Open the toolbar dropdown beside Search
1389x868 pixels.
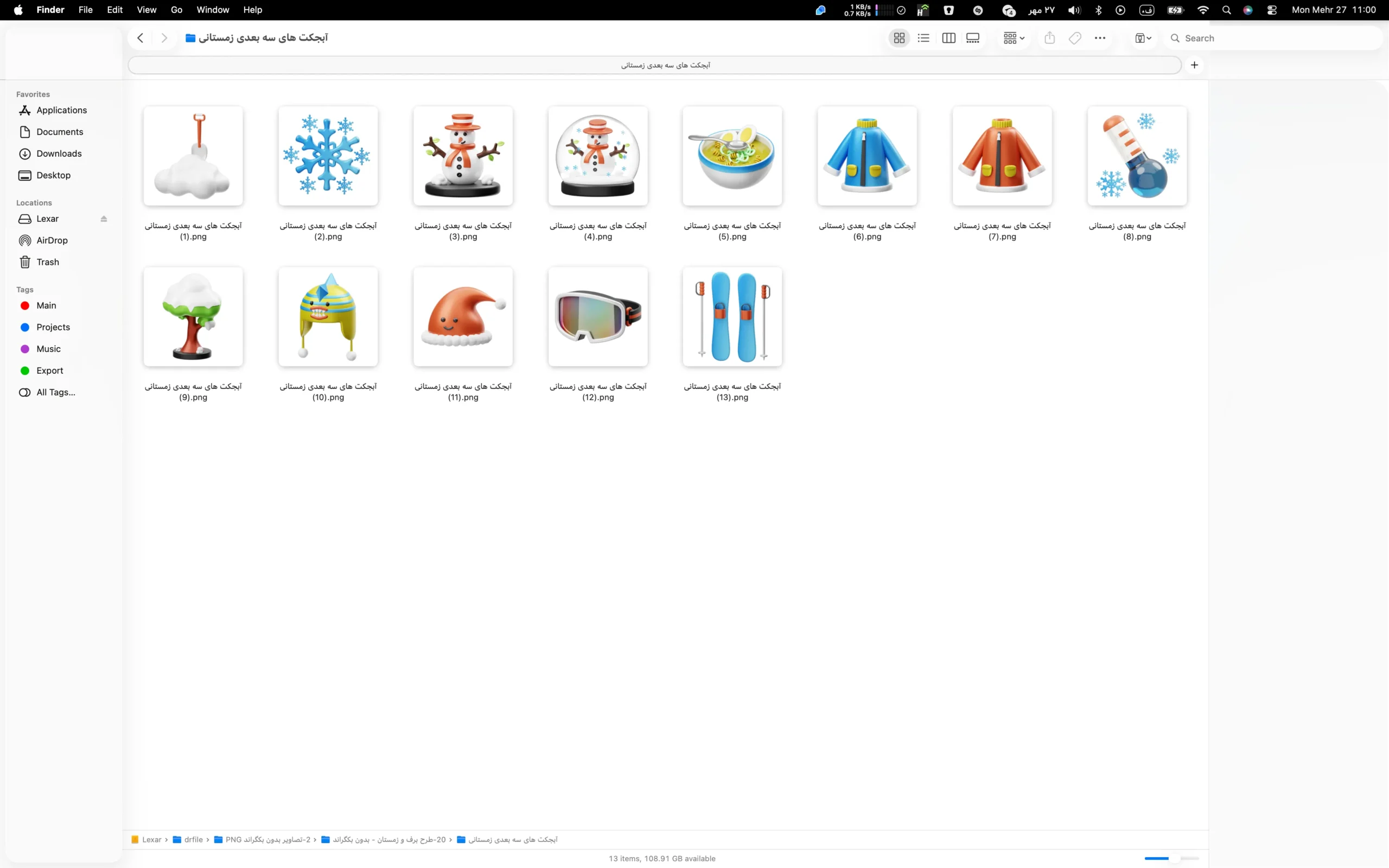[1143, 38]
